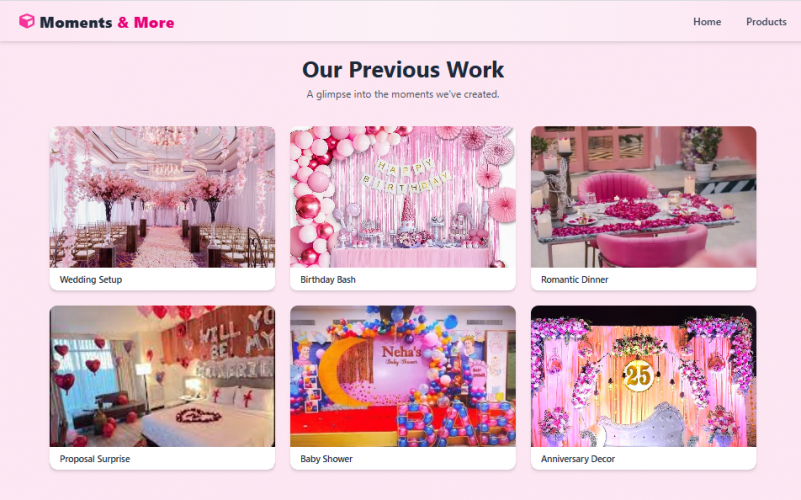Viewport: 801px width, 500px height.
Task: Open the Anniversary Decor photo
Action: pyautogui.click(x=644, y=376)
